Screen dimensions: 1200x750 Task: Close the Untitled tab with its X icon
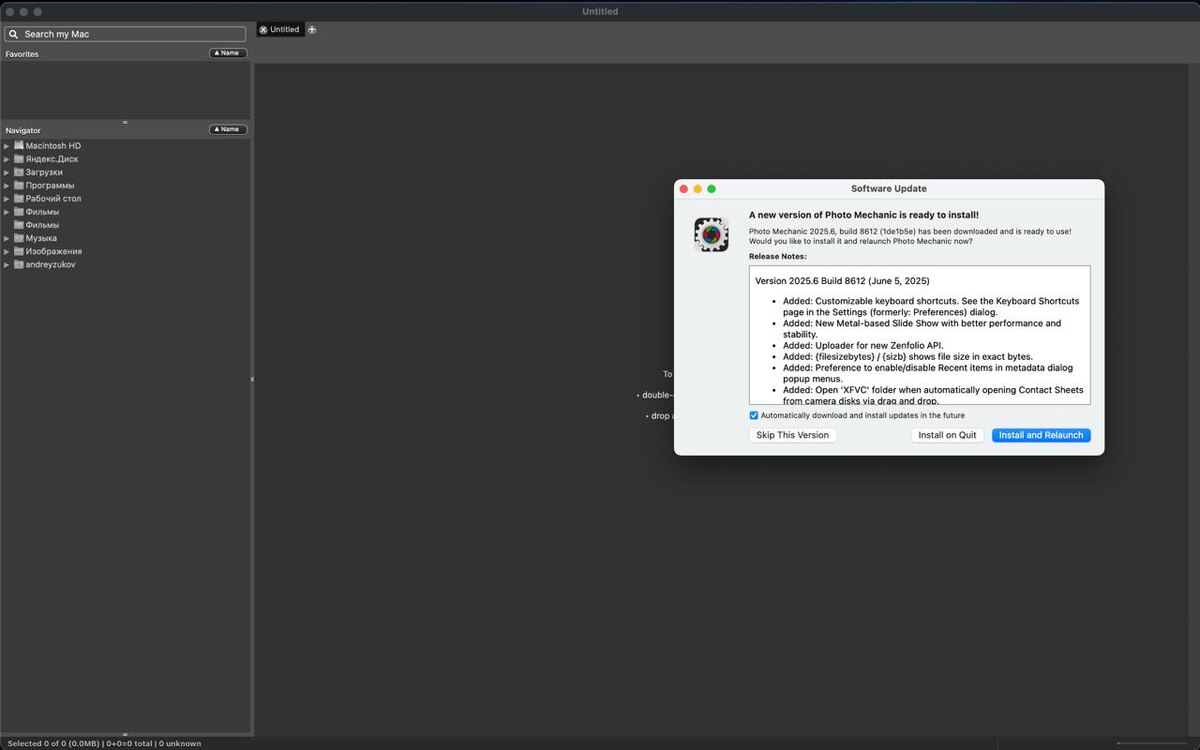click(264, 30)
